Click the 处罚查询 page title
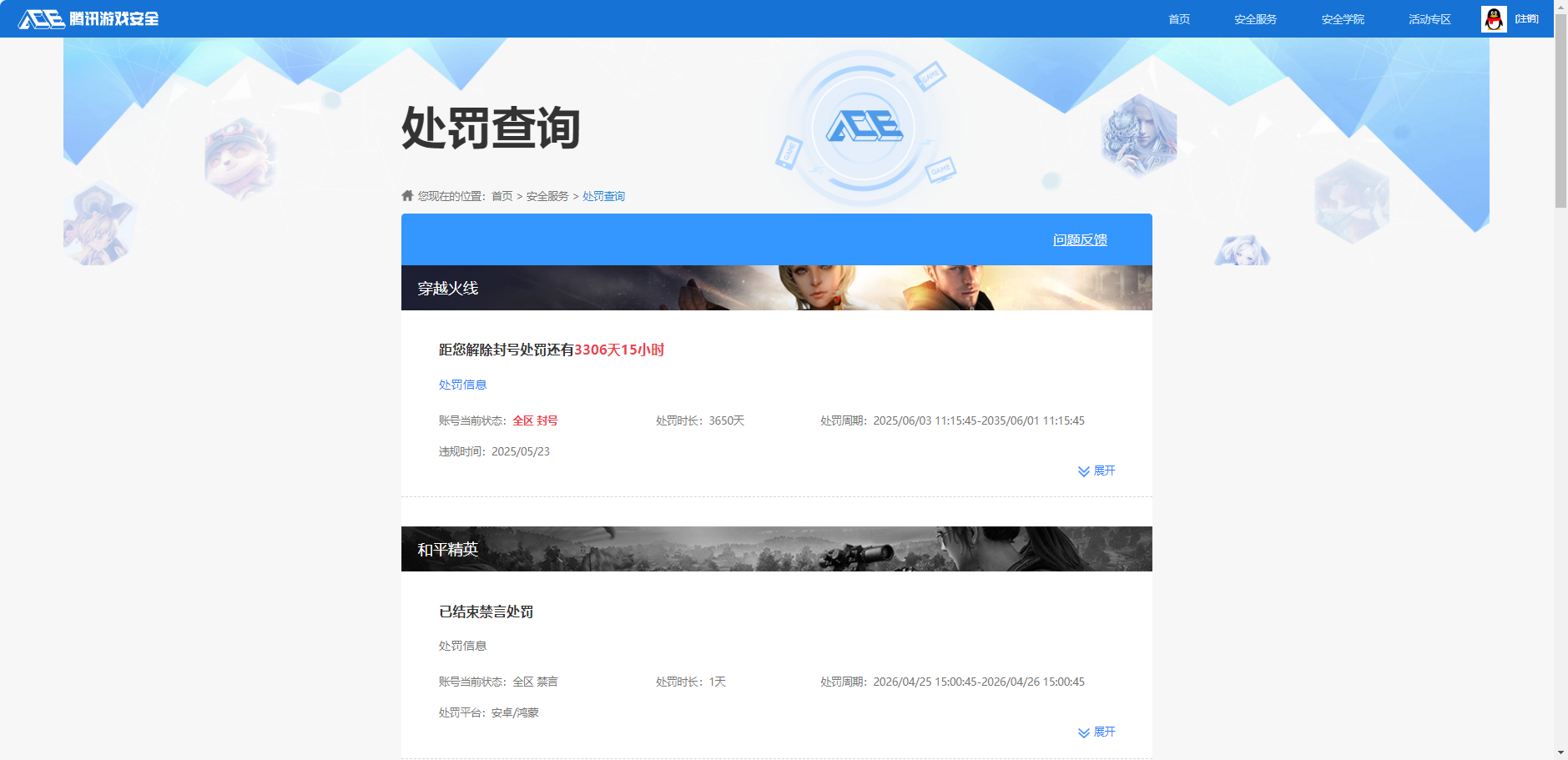Image resolution: width=1568 pixels, height=760 pixels. (x=491, y=128)
